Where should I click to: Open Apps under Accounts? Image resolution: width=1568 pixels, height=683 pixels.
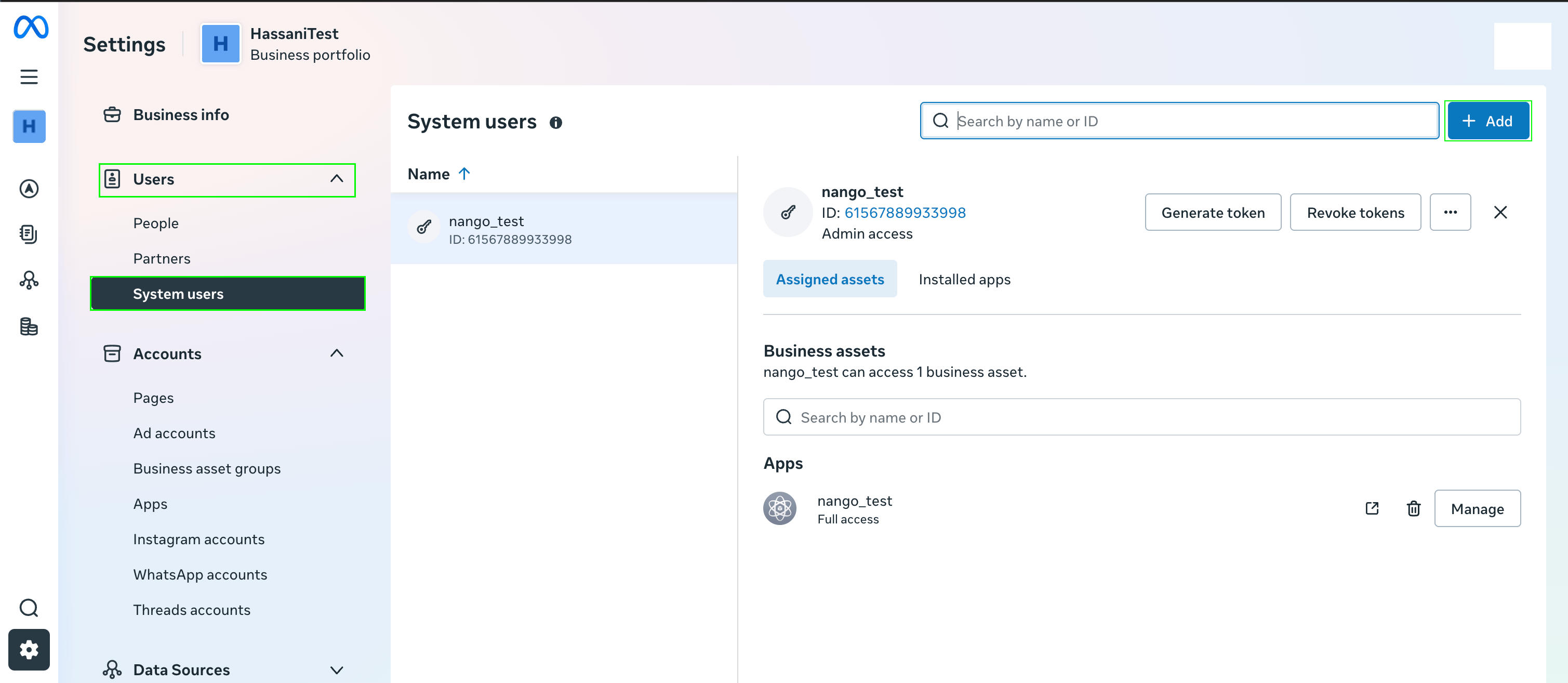(150, 504)
